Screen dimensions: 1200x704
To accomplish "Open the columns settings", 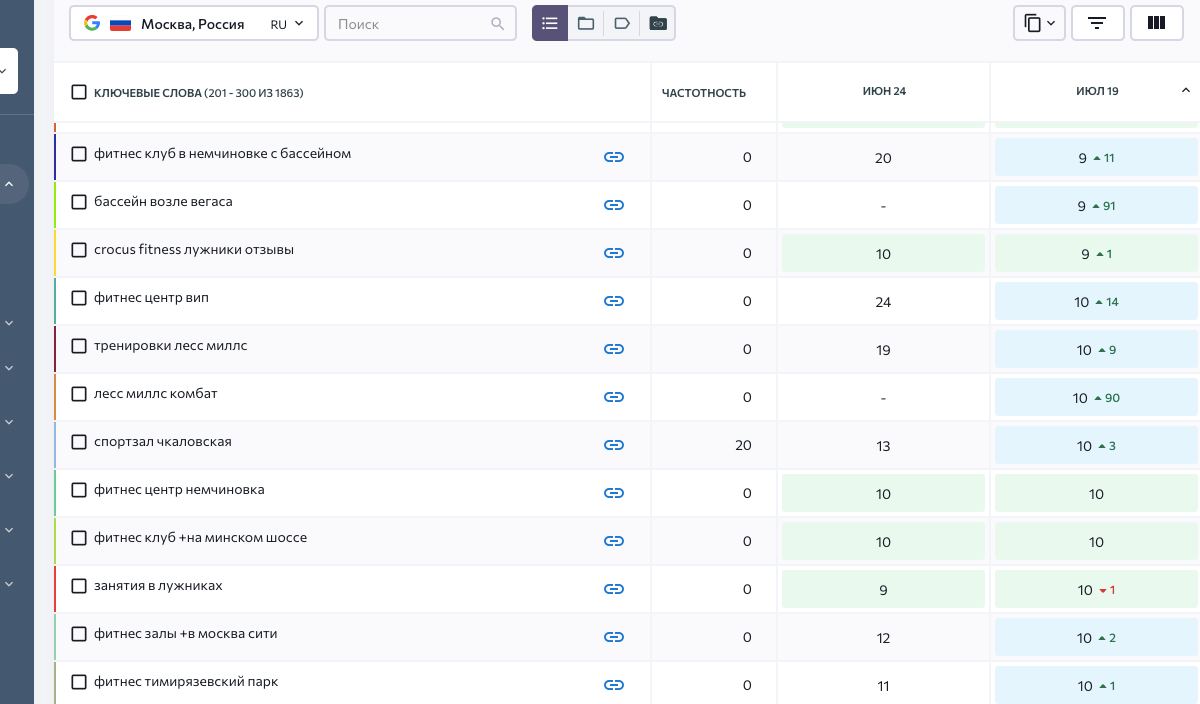I will [1156, 23].
